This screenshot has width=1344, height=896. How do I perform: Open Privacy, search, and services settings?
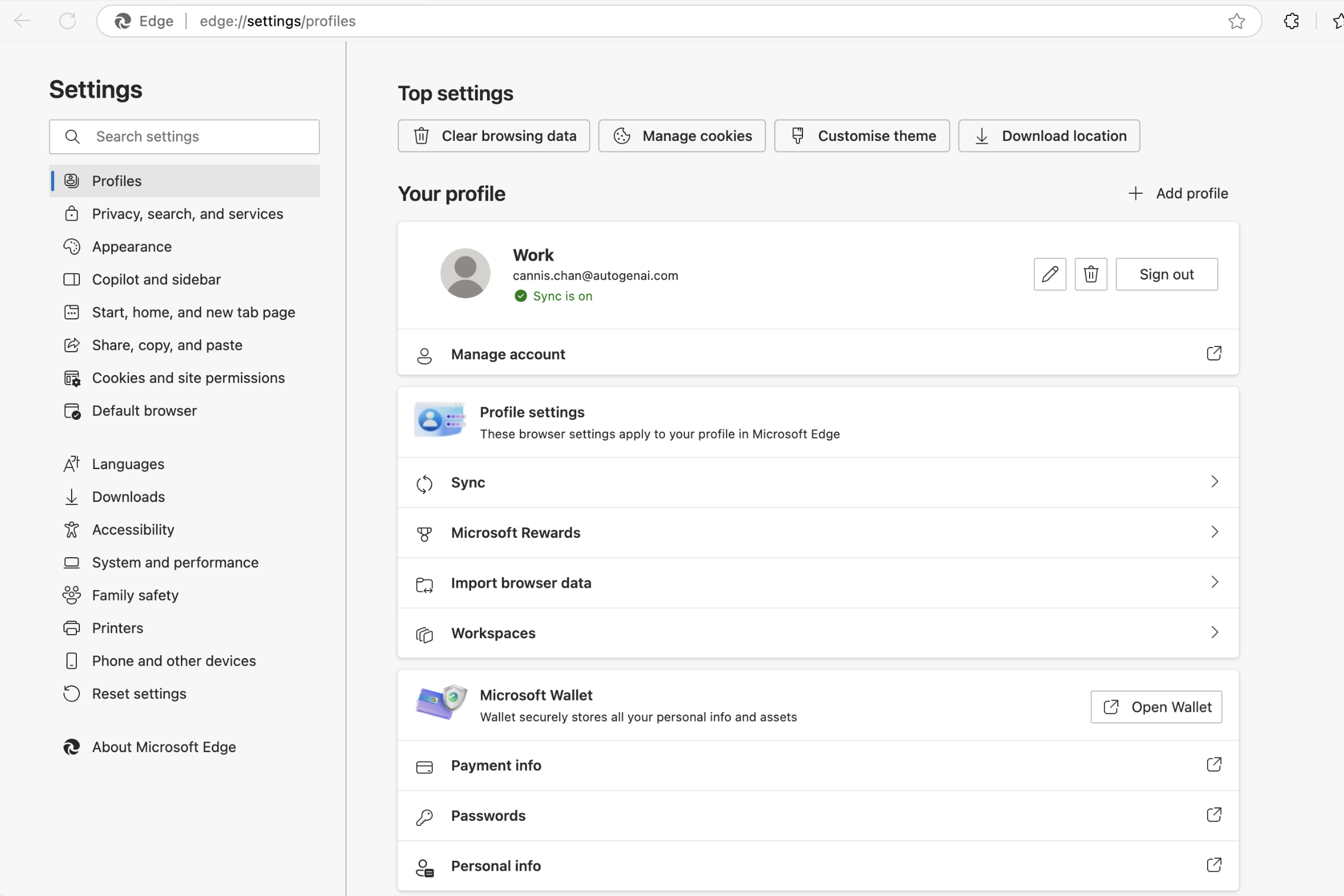pos(184,214)
